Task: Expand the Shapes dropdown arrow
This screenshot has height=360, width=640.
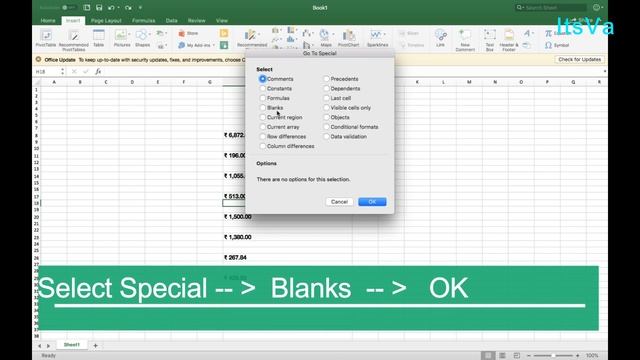Action: pos(149,34)
